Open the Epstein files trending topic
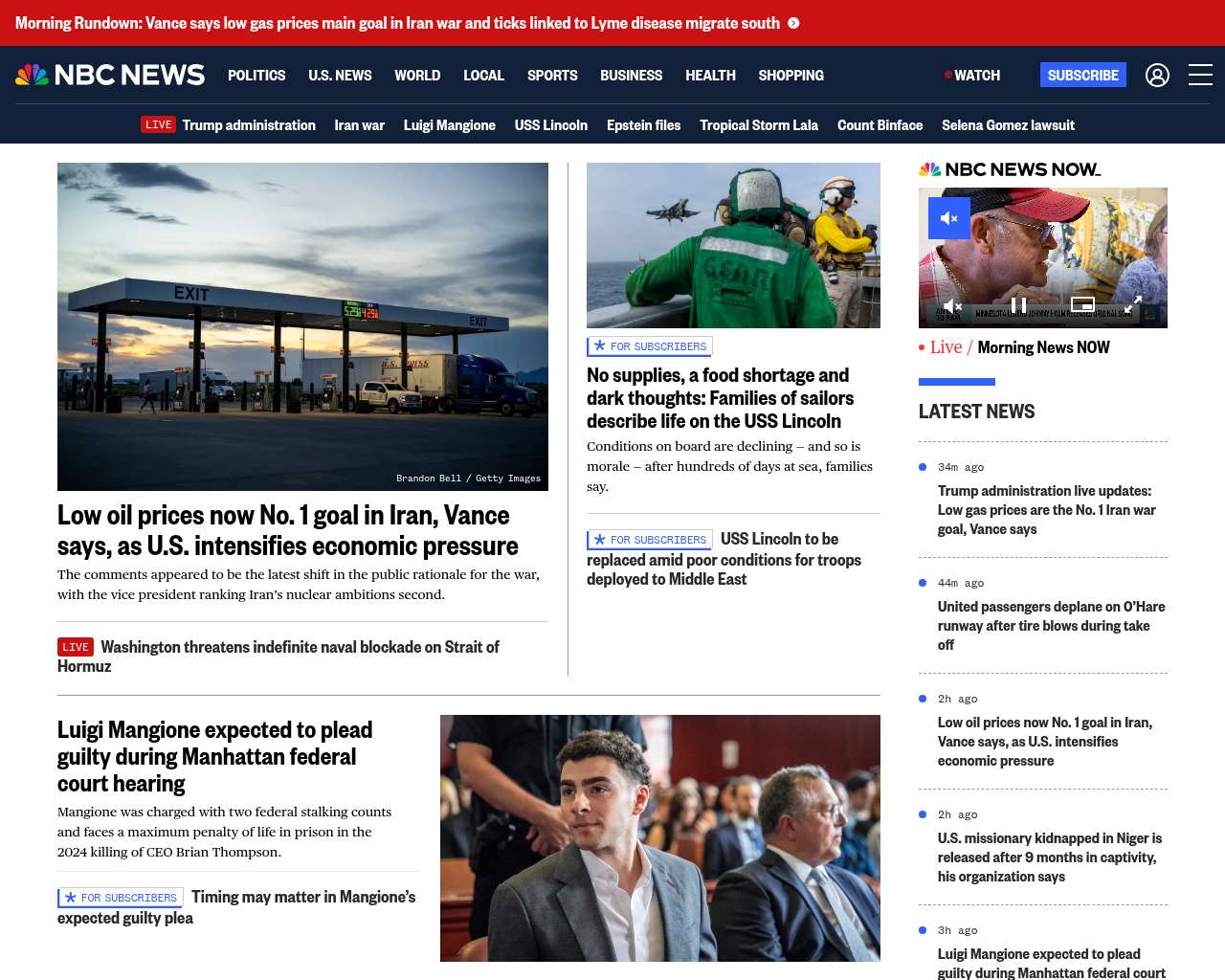Image resolution: width=1225 pixels, height=980 pixels. (643, 124)
